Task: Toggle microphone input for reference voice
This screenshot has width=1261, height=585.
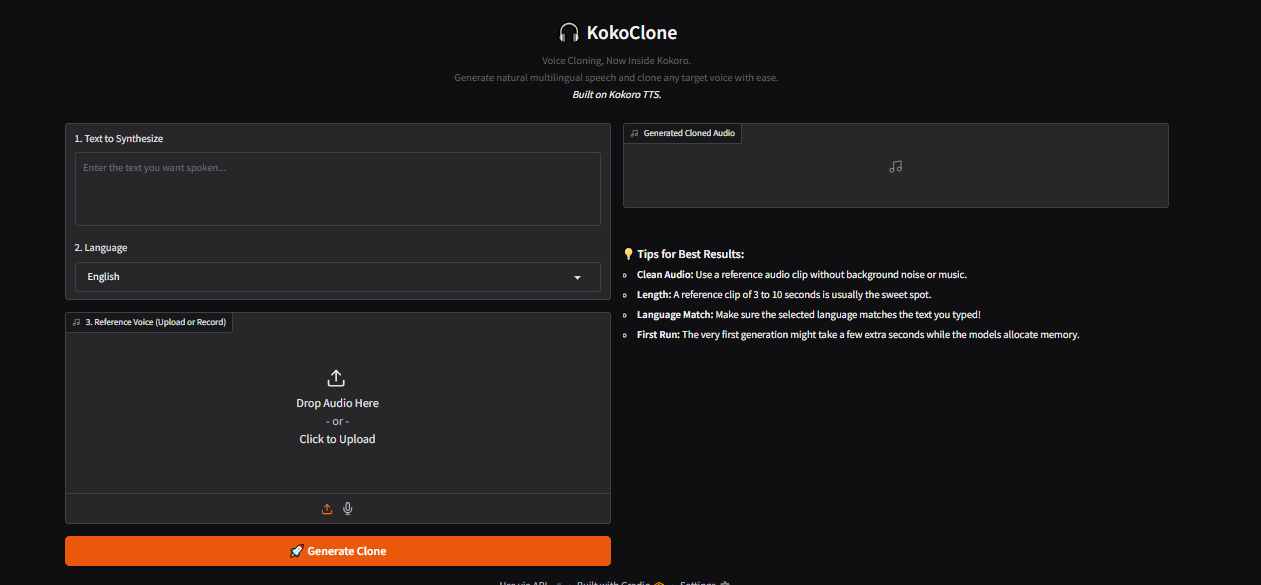Action: (x=347, y=508)
